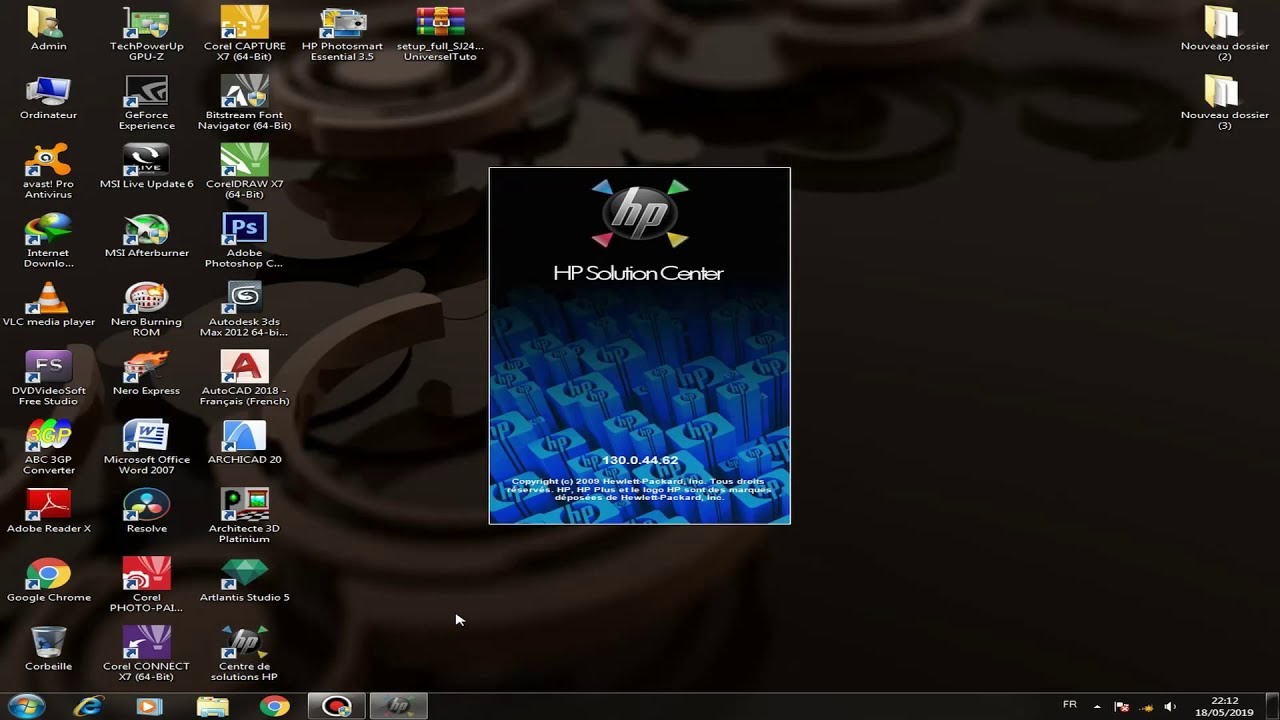Open Windows Media Player from the taskbar
The image size is (1280, 720).
click(x=149, y=706)
